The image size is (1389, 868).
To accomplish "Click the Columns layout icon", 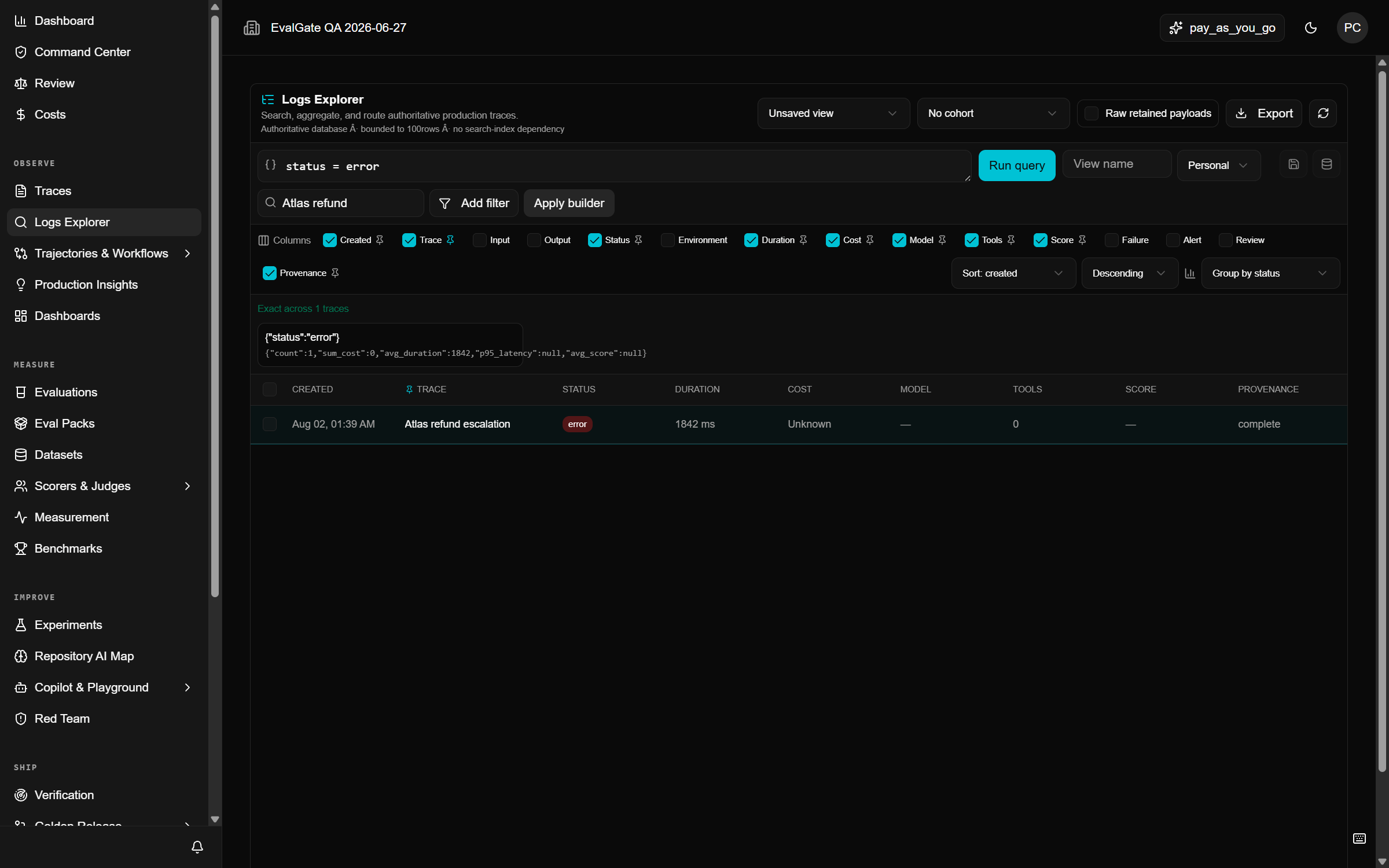I will click(x=263, y=240).
